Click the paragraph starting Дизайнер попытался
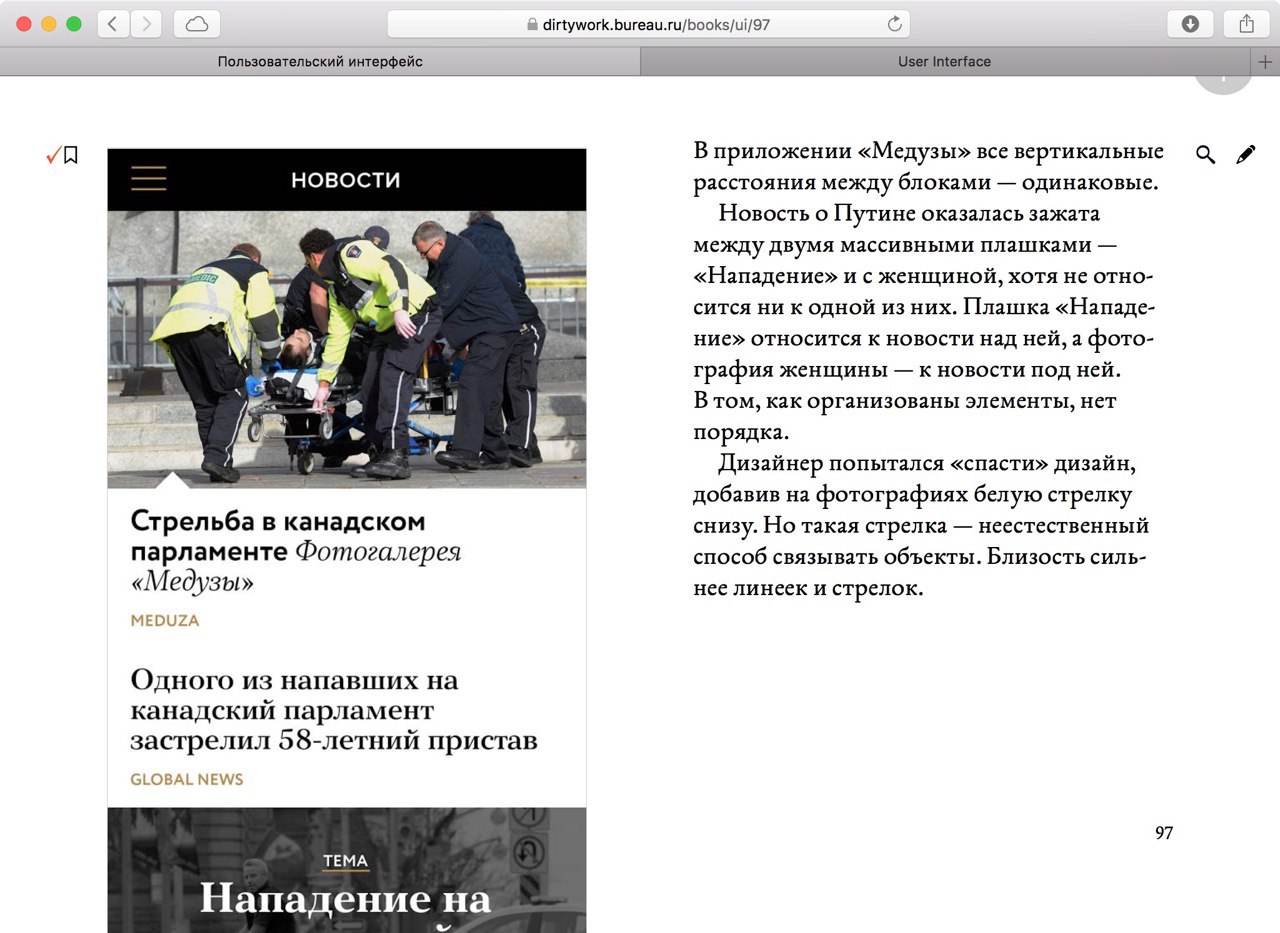This screenshot has width=1280, height=933. (x=923, y=526)
